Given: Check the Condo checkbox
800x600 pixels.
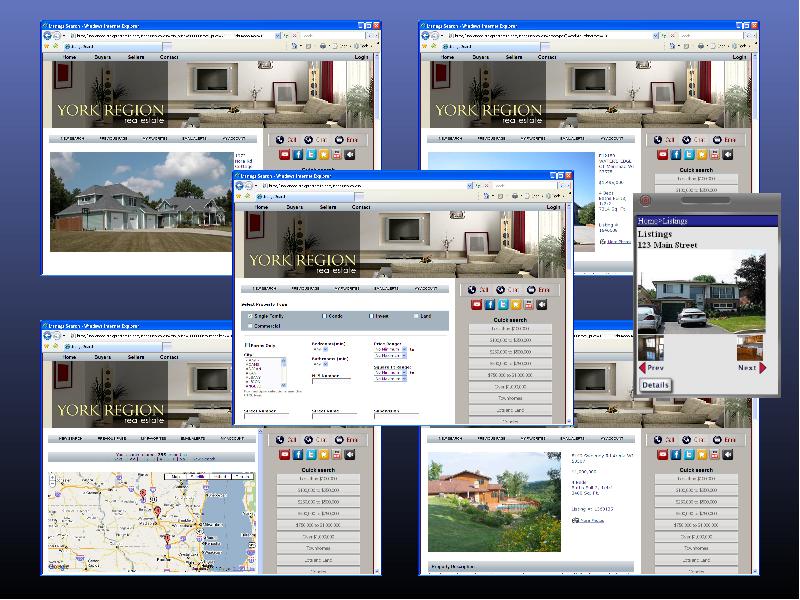Looking at the screenshot, I should coord(324,316).
